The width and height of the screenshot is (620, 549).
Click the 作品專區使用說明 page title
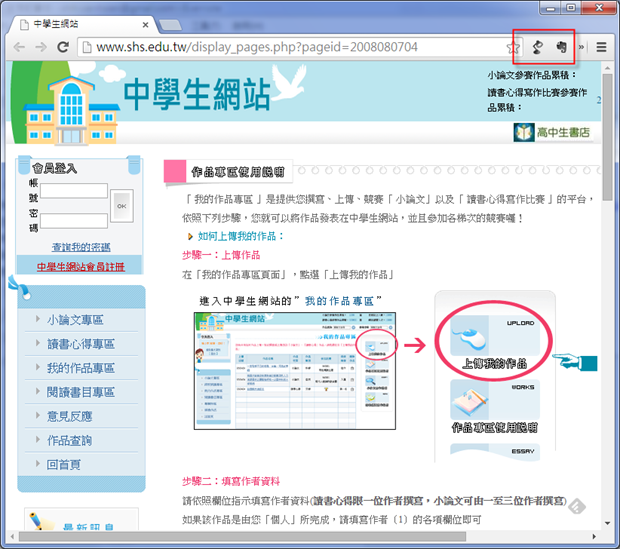tap(238, 172)
